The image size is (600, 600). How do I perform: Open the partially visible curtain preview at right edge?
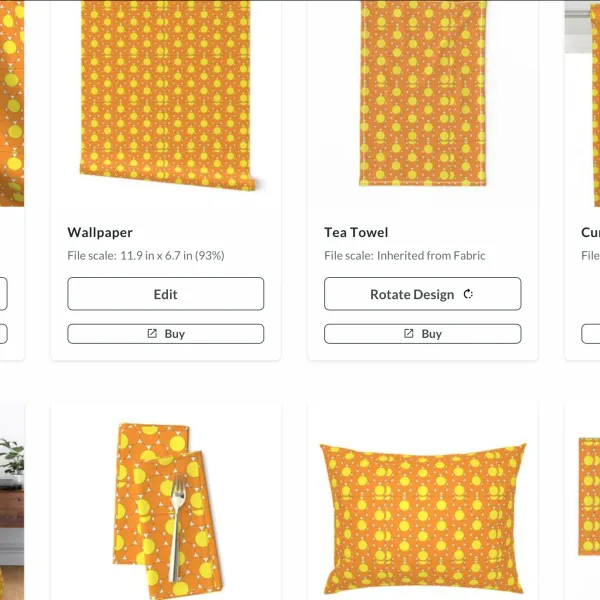(582, 103)
